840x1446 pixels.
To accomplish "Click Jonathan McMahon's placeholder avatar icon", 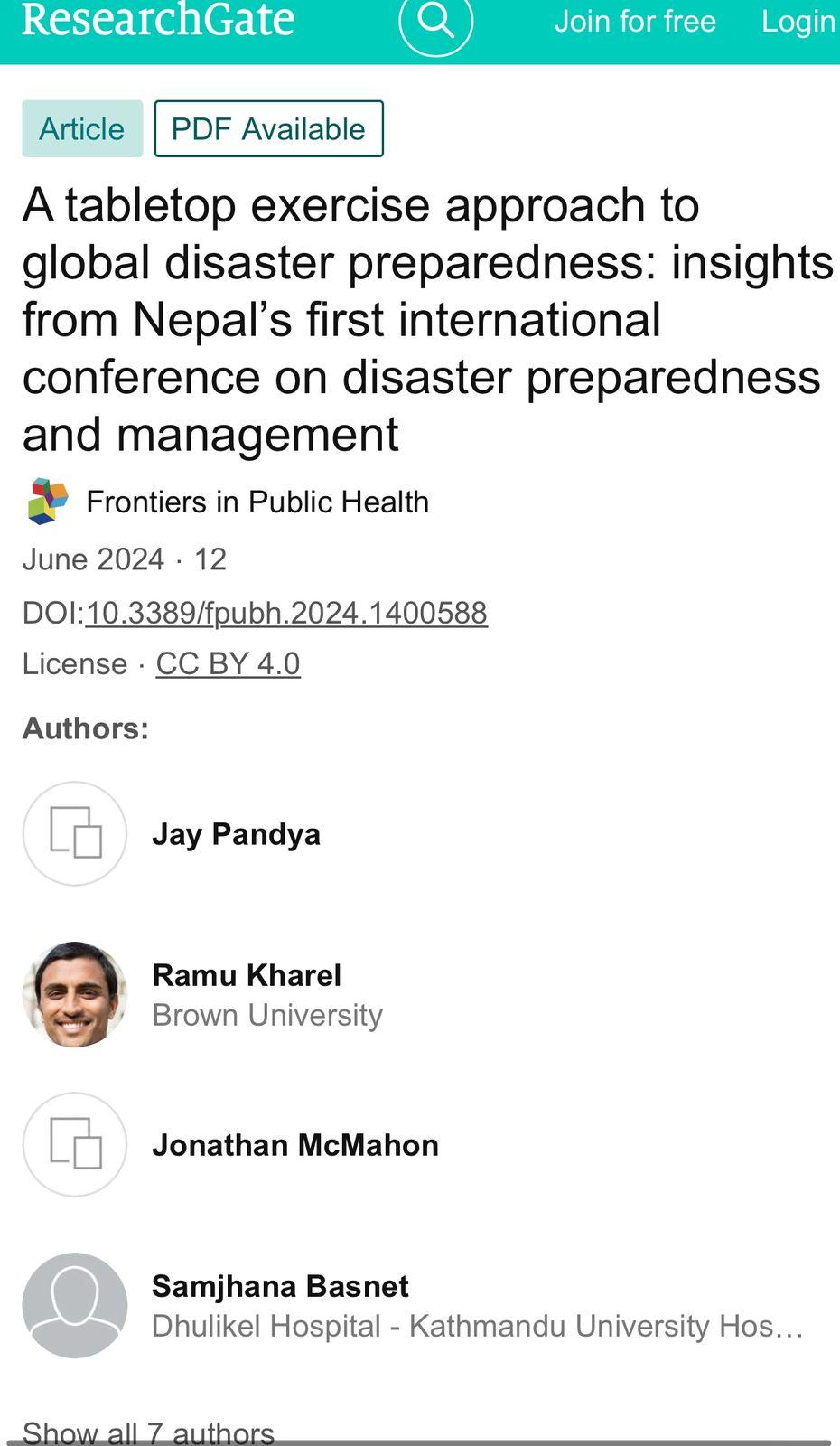I will 75,1144.
